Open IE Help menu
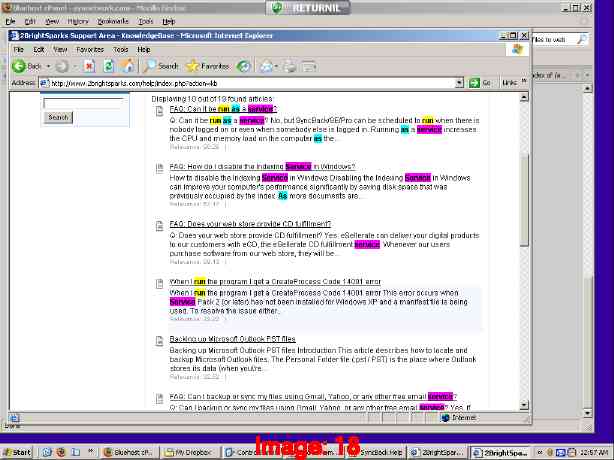This screenshot has height=460, width=614. tap(144, 50)
